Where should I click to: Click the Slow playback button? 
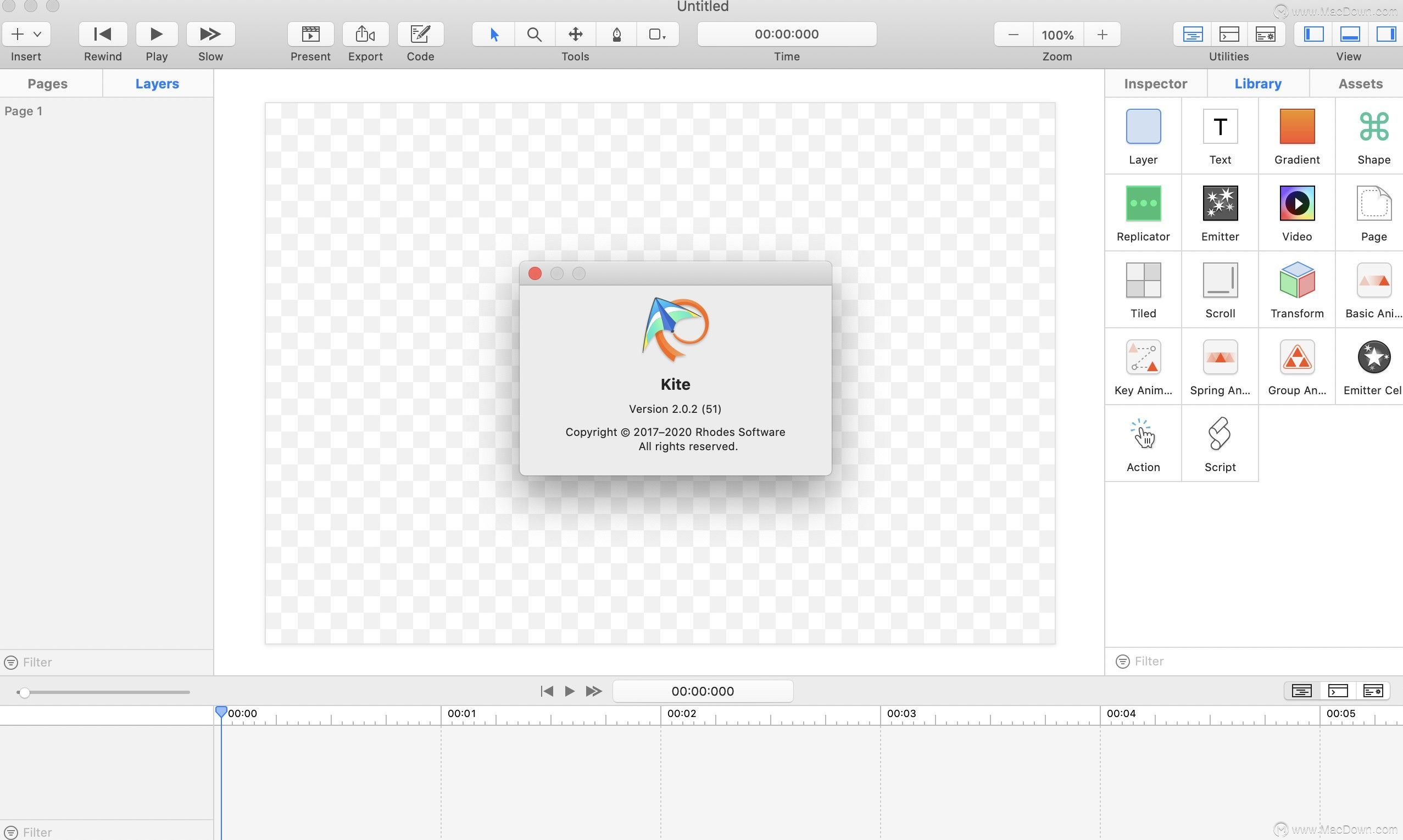click(210, 34)
